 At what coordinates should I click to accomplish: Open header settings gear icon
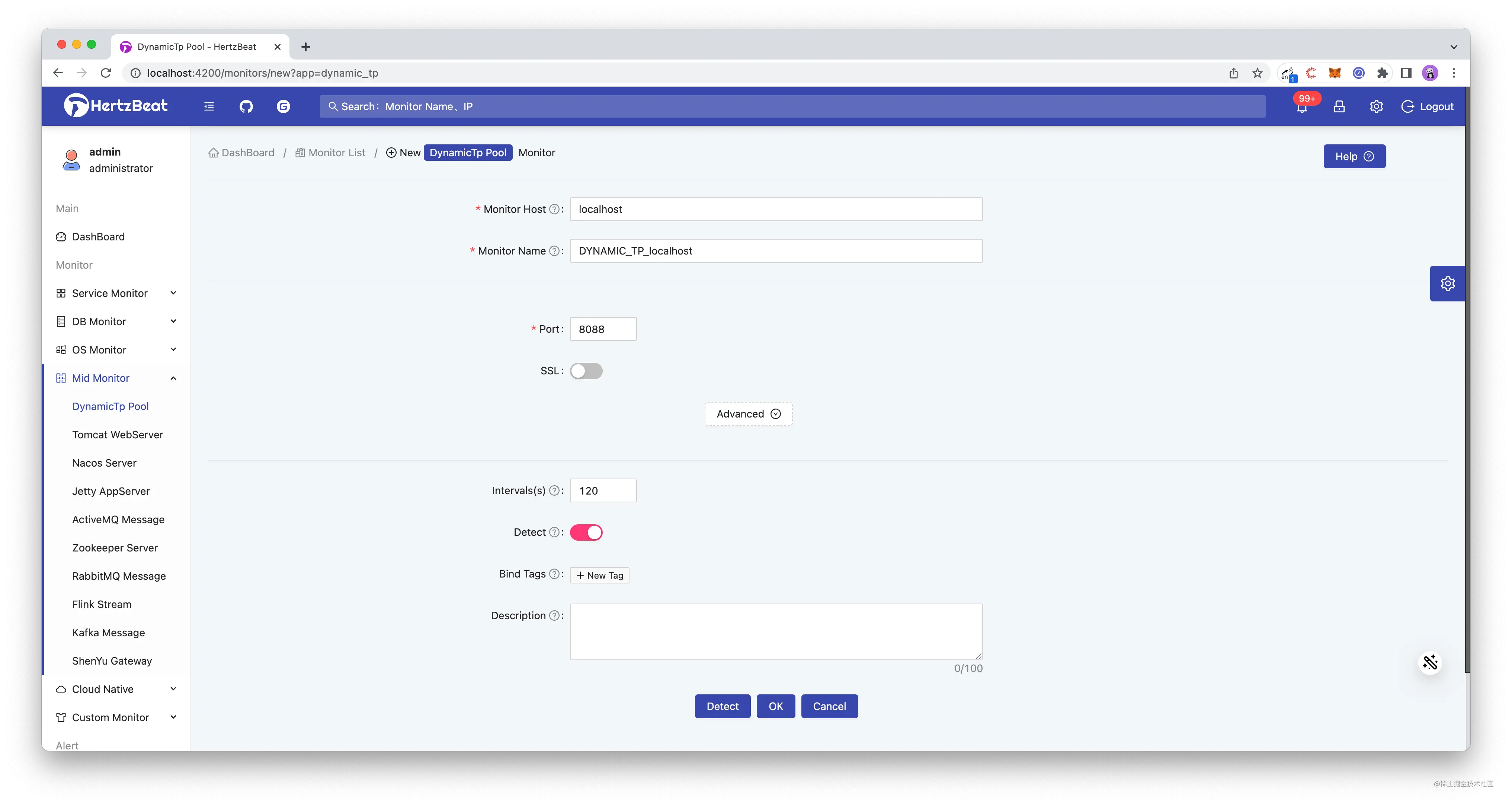coord(1377,106)
